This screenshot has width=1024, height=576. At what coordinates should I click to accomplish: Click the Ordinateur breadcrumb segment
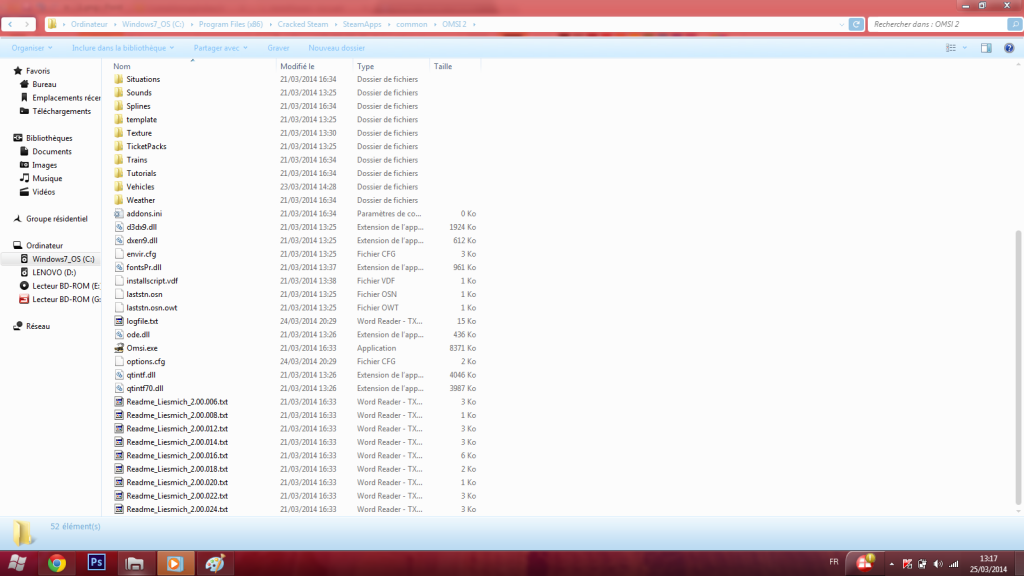[89, 24]
